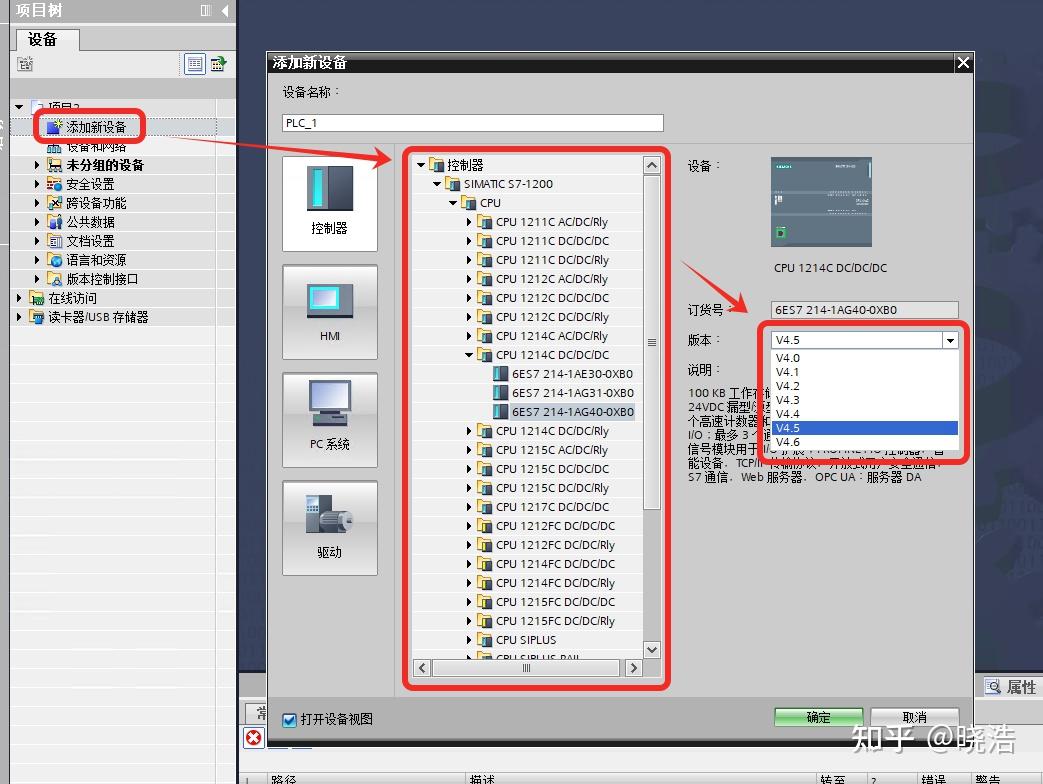
Task: Open the 版本 version dropdown arrow
Action: [x=951, y=340]
